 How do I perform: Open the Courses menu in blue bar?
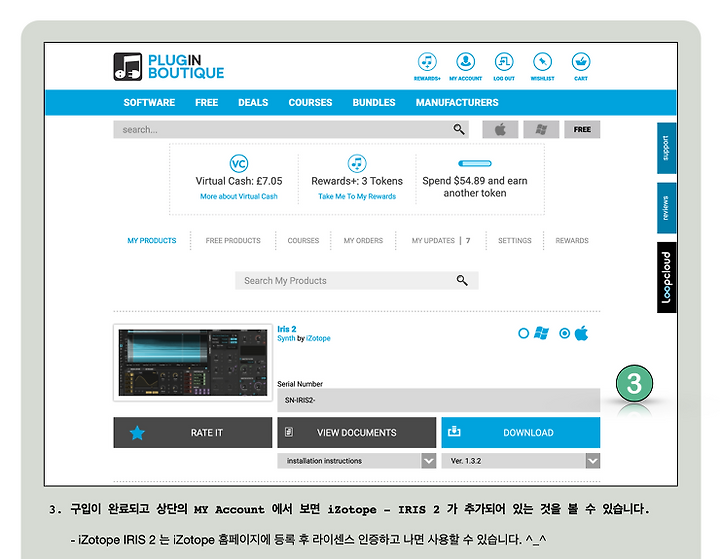(x=310, y=102)
